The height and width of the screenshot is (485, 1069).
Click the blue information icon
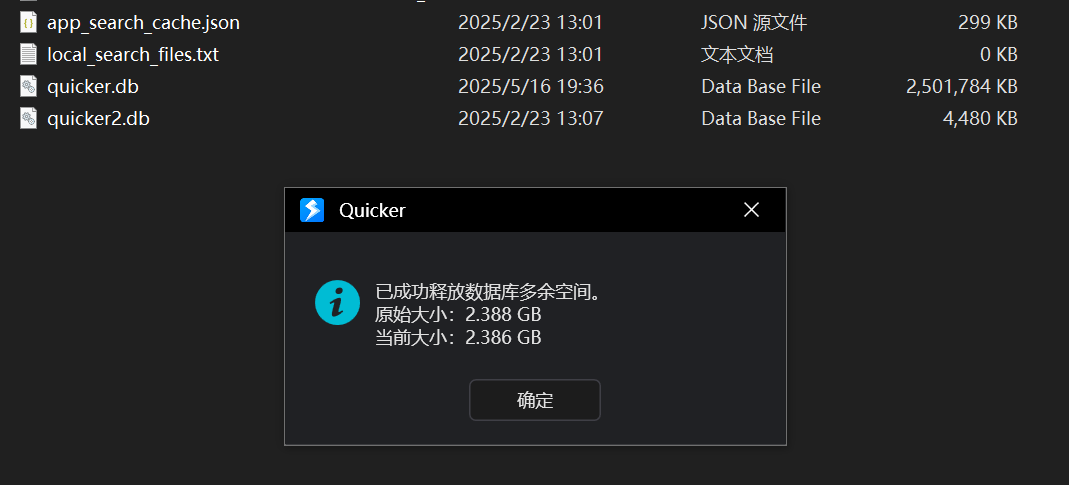(x=337, y=302)
